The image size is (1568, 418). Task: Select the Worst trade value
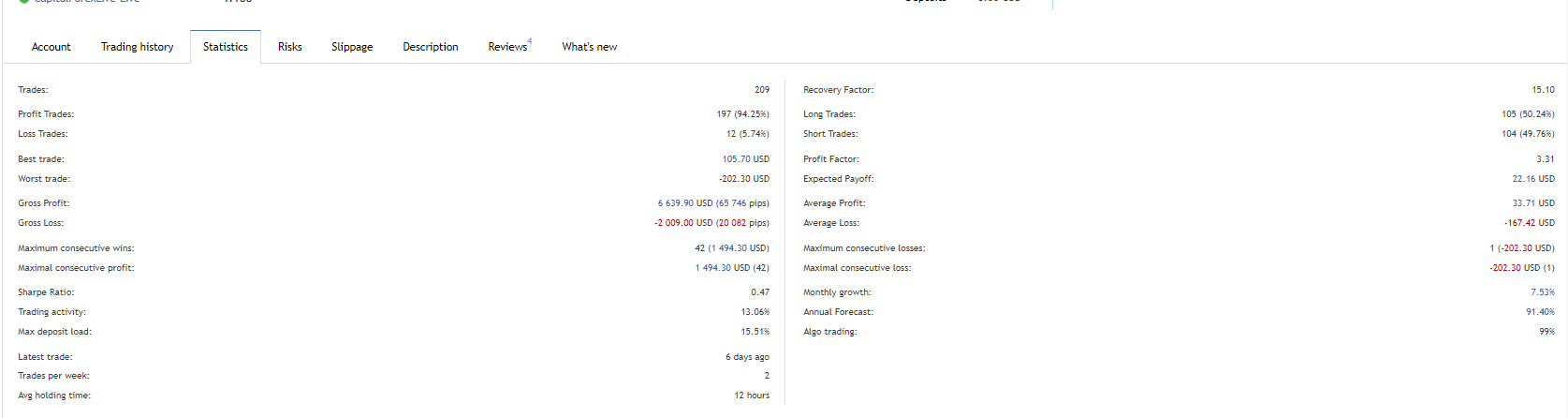click(x=744, y=179)
